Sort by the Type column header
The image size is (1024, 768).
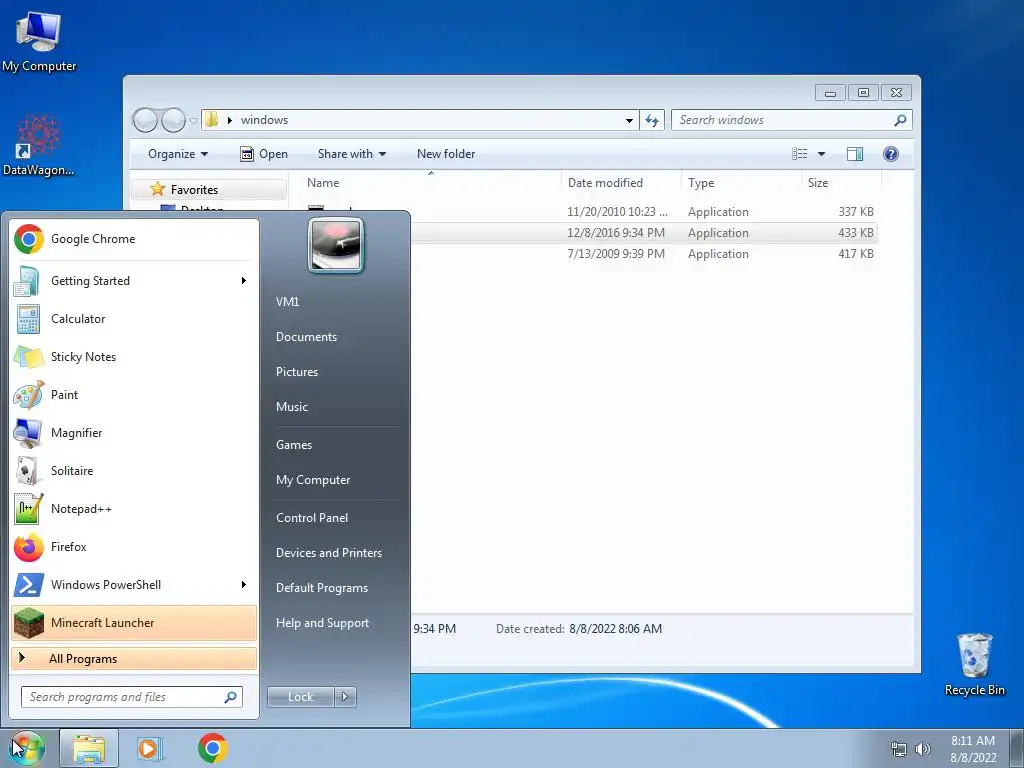tap(741, 183)
